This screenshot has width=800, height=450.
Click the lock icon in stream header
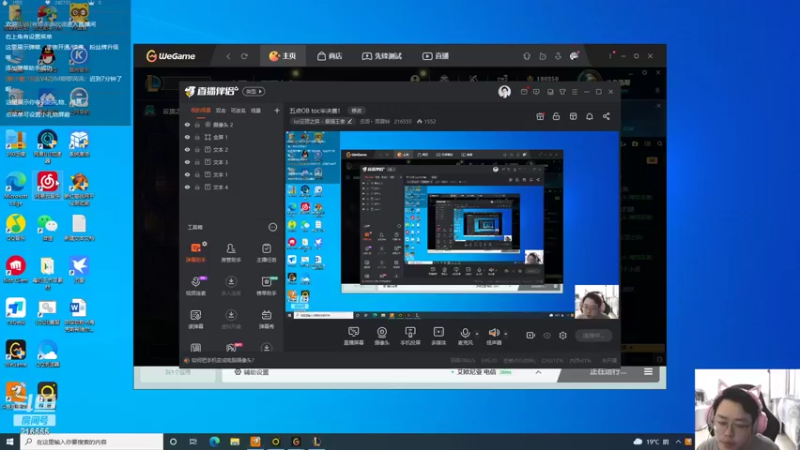[556, 116]
